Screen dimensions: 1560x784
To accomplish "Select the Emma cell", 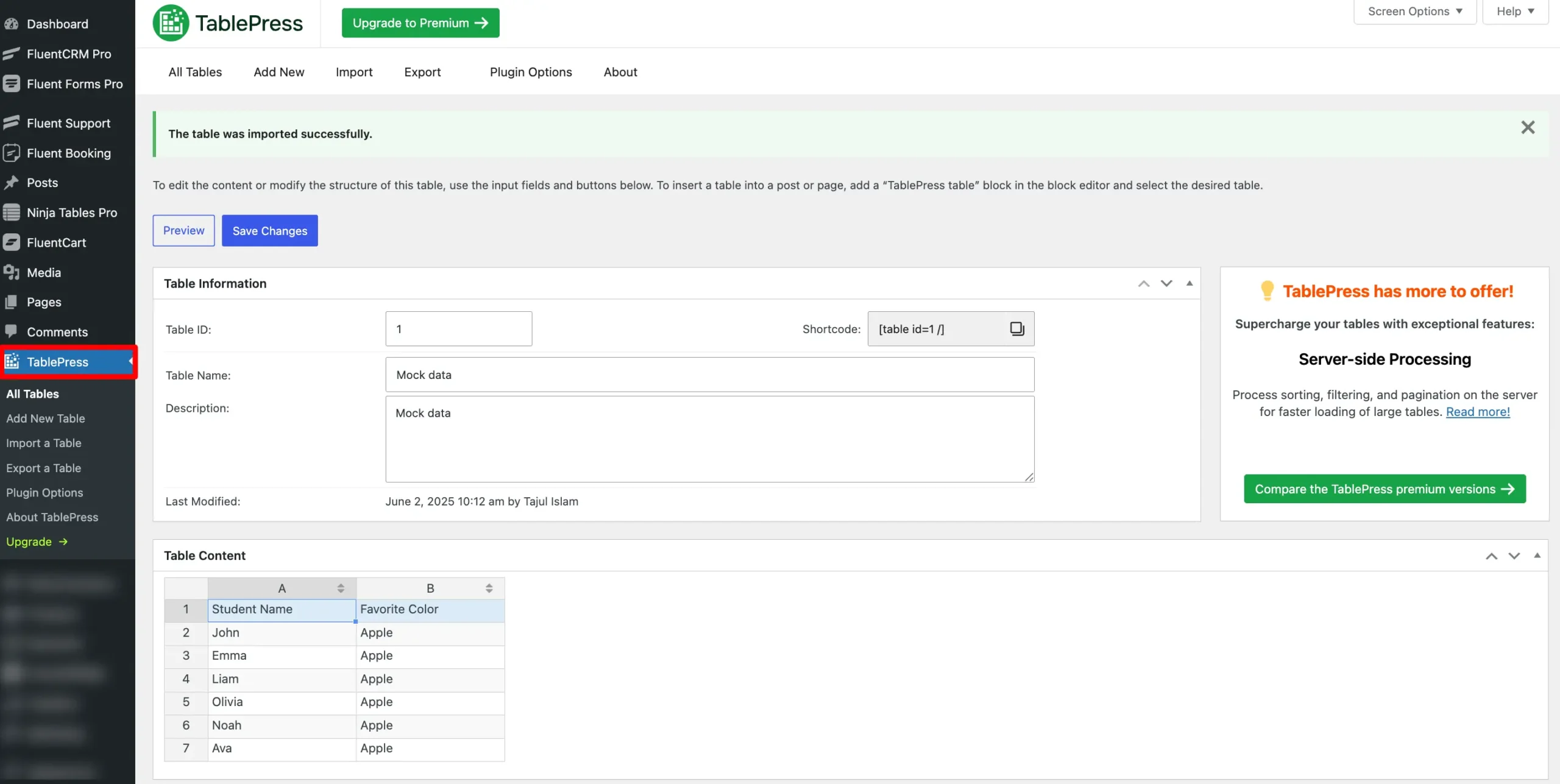I will point(282,656).
